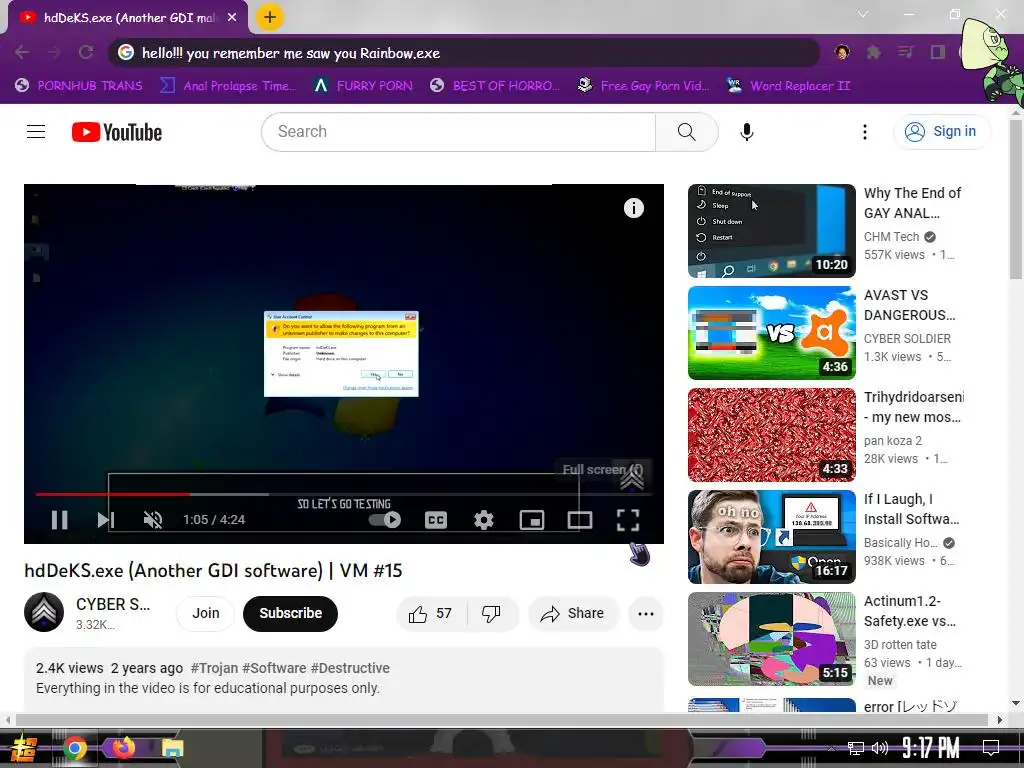
Task: Share this video
Action: [572, 613]
